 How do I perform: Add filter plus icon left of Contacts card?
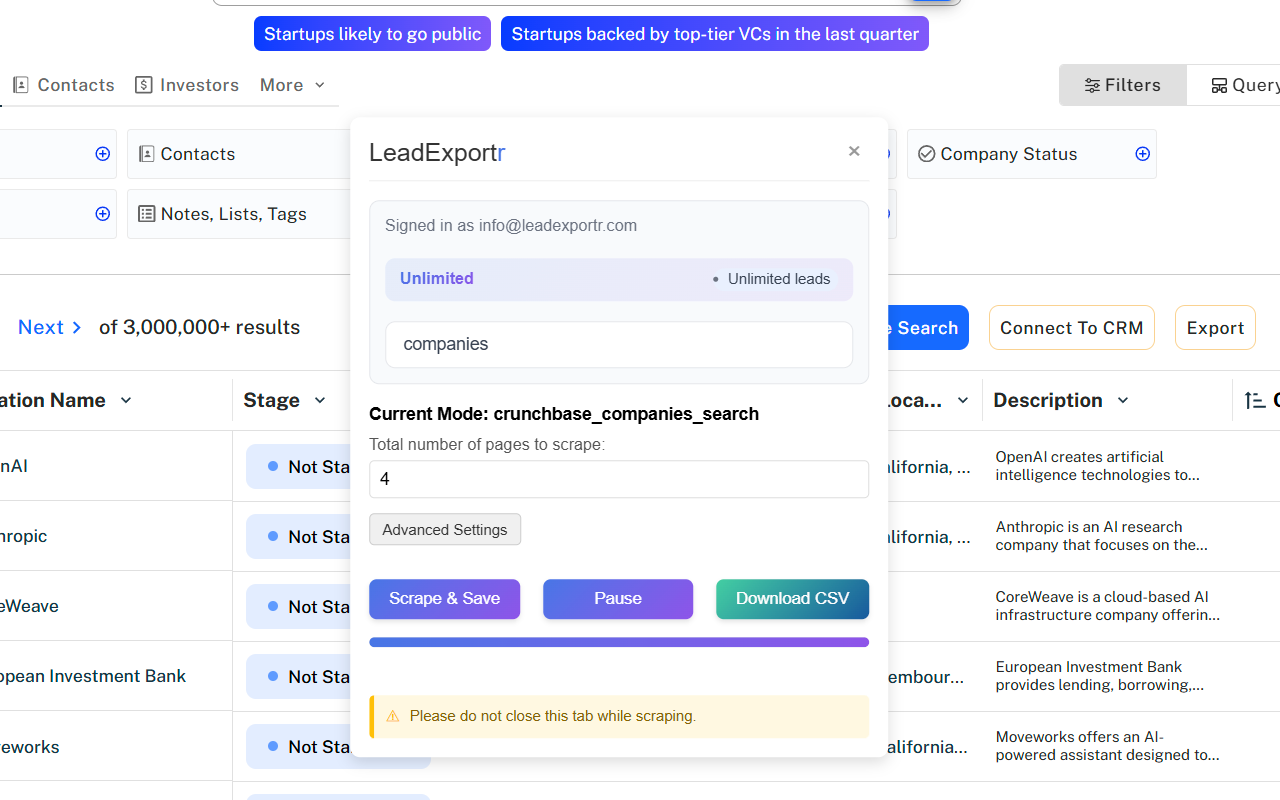(x=102, y=154)
